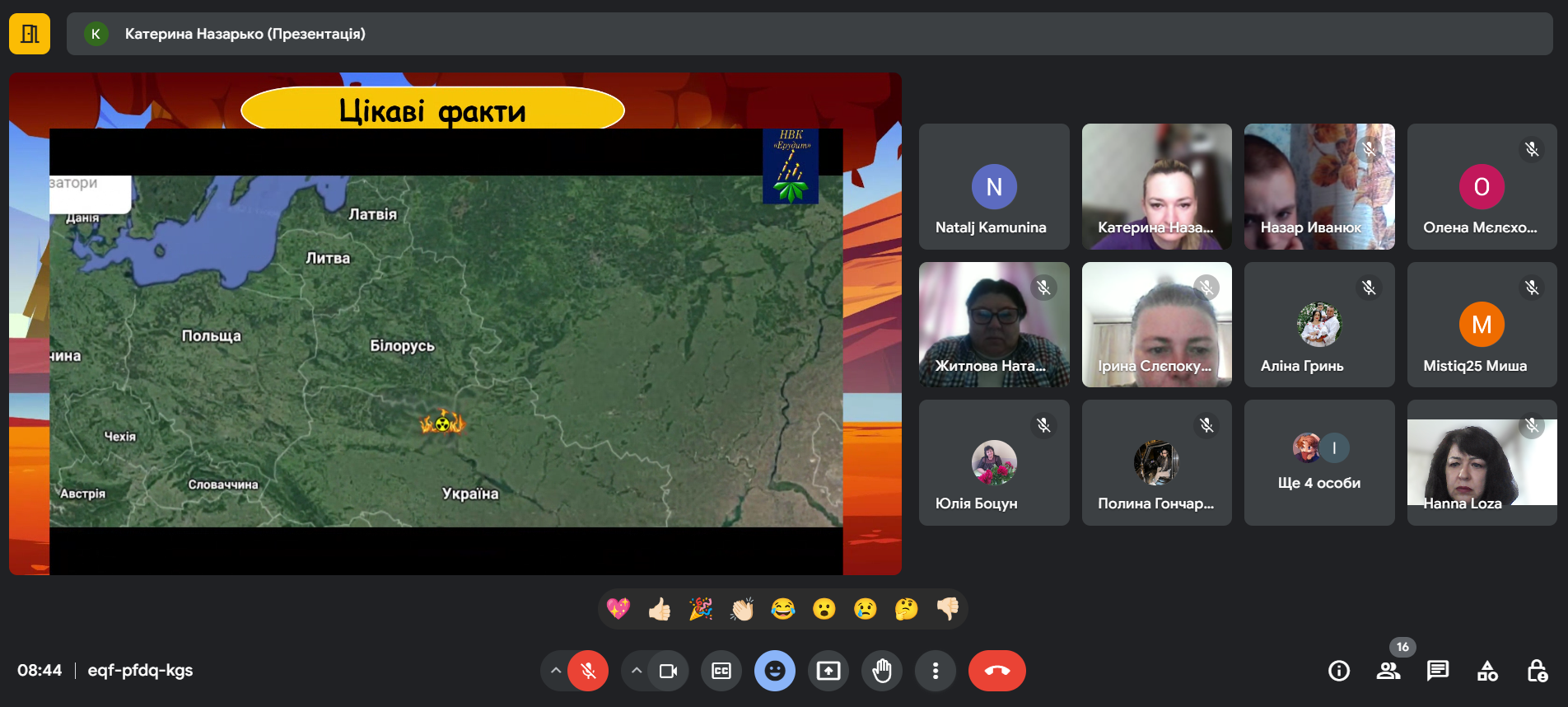Turn on closed captions
Screen dimensions: 1568x707
pos(721,671)
